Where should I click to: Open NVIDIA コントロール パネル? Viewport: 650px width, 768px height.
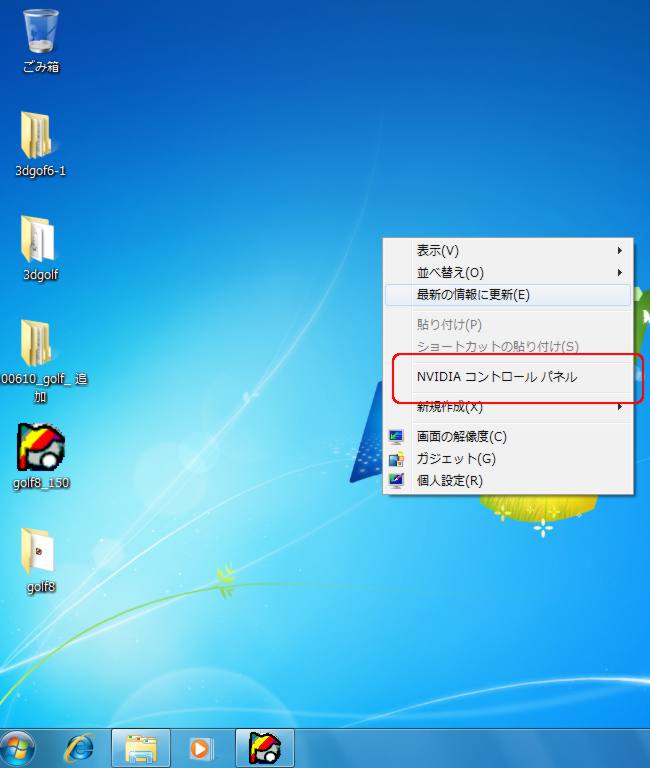[508, 377]
